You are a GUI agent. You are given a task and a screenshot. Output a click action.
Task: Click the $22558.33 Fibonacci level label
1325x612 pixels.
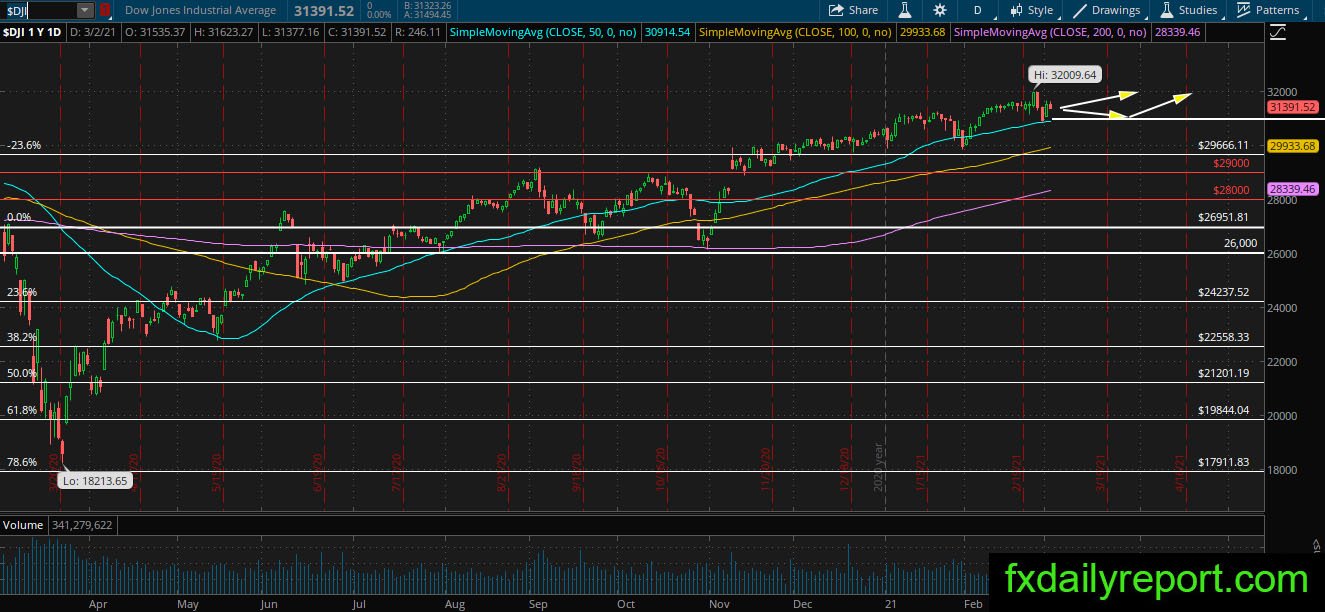1224,337
